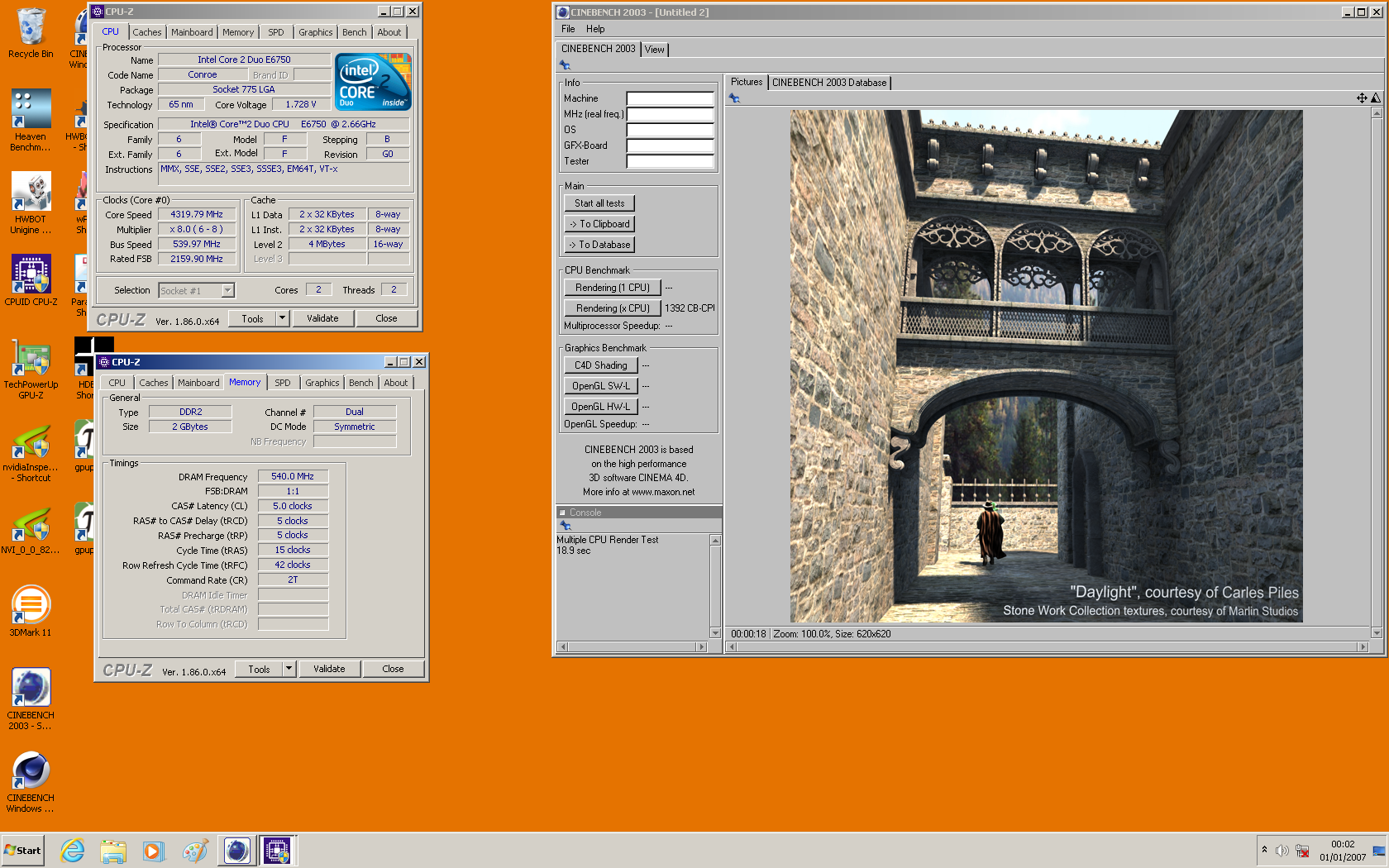This screenshot has width=1389, height=868.
Task: Open Mainboard tab in upper CPU-Z
Action: [x=192, y=32]
